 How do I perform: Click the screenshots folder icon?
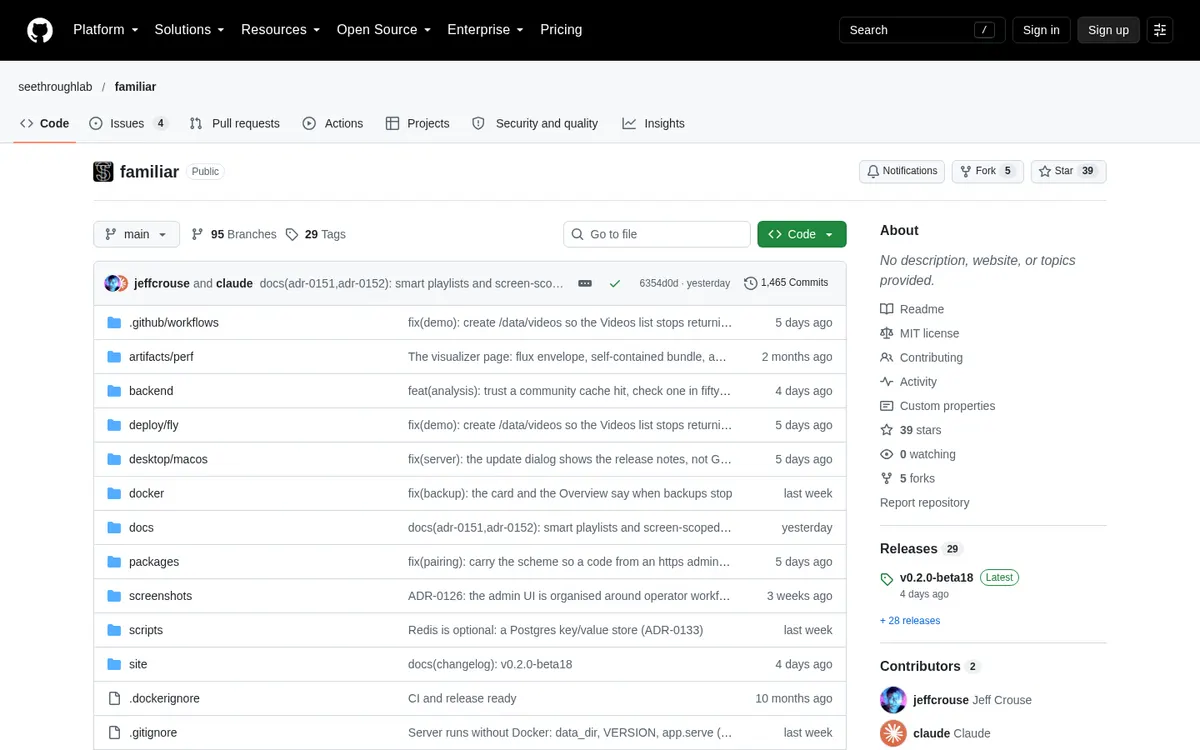click(113, 596)
